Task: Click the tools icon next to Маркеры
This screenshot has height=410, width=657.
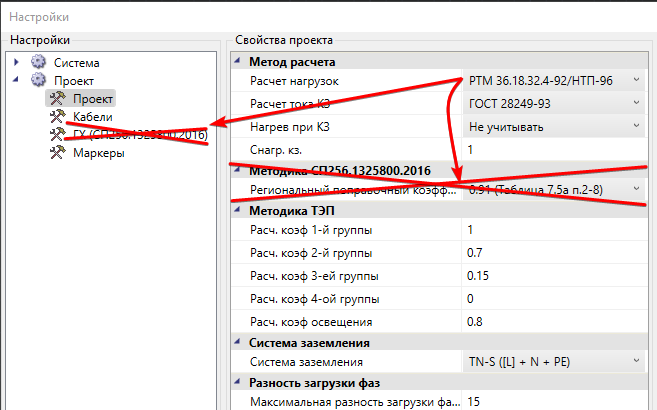Action: 57,153
